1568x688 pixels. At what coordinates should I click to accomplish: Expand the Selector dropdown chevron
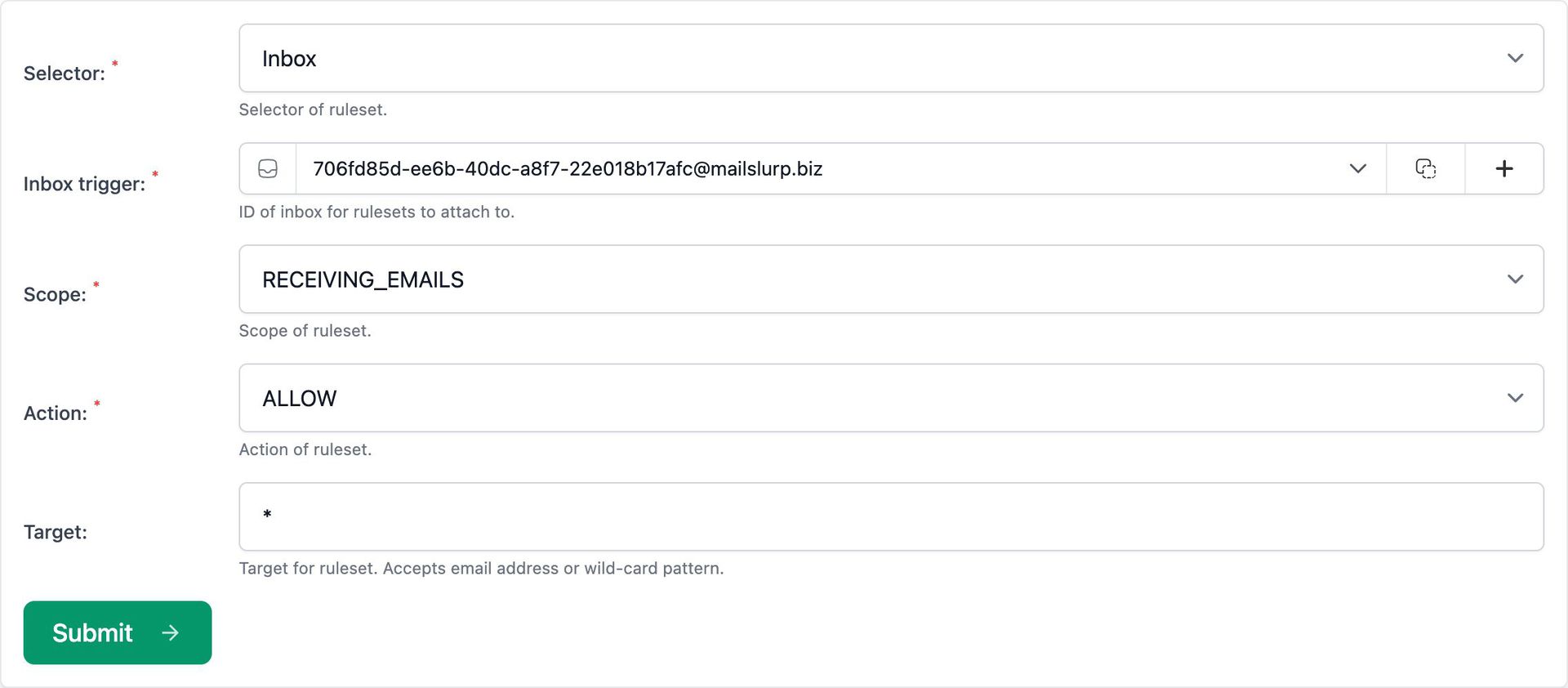point(1515,58)
